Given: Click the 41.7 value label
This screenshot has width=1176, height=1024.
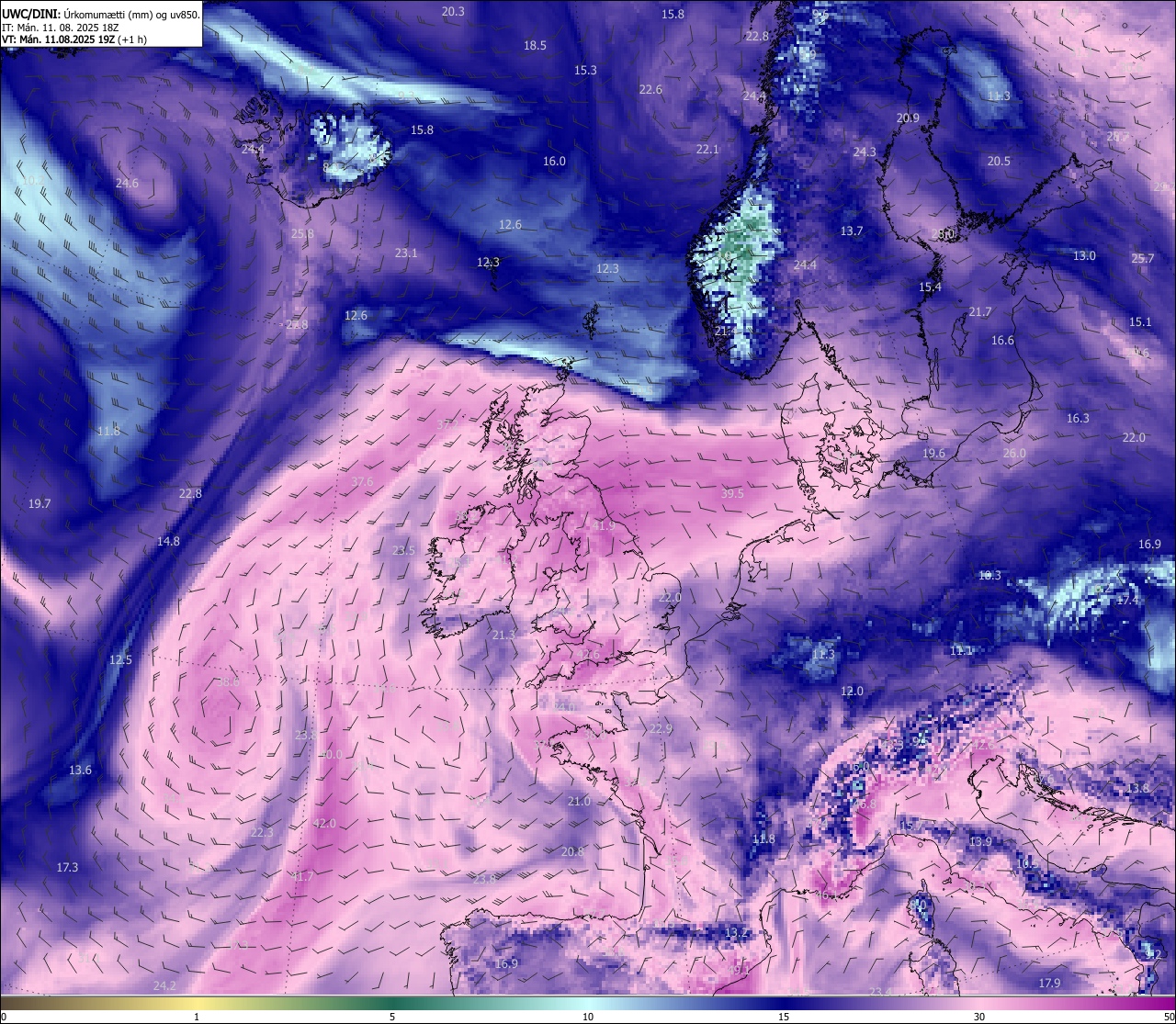Looking at the screenshot, I should tap(302, 877).
